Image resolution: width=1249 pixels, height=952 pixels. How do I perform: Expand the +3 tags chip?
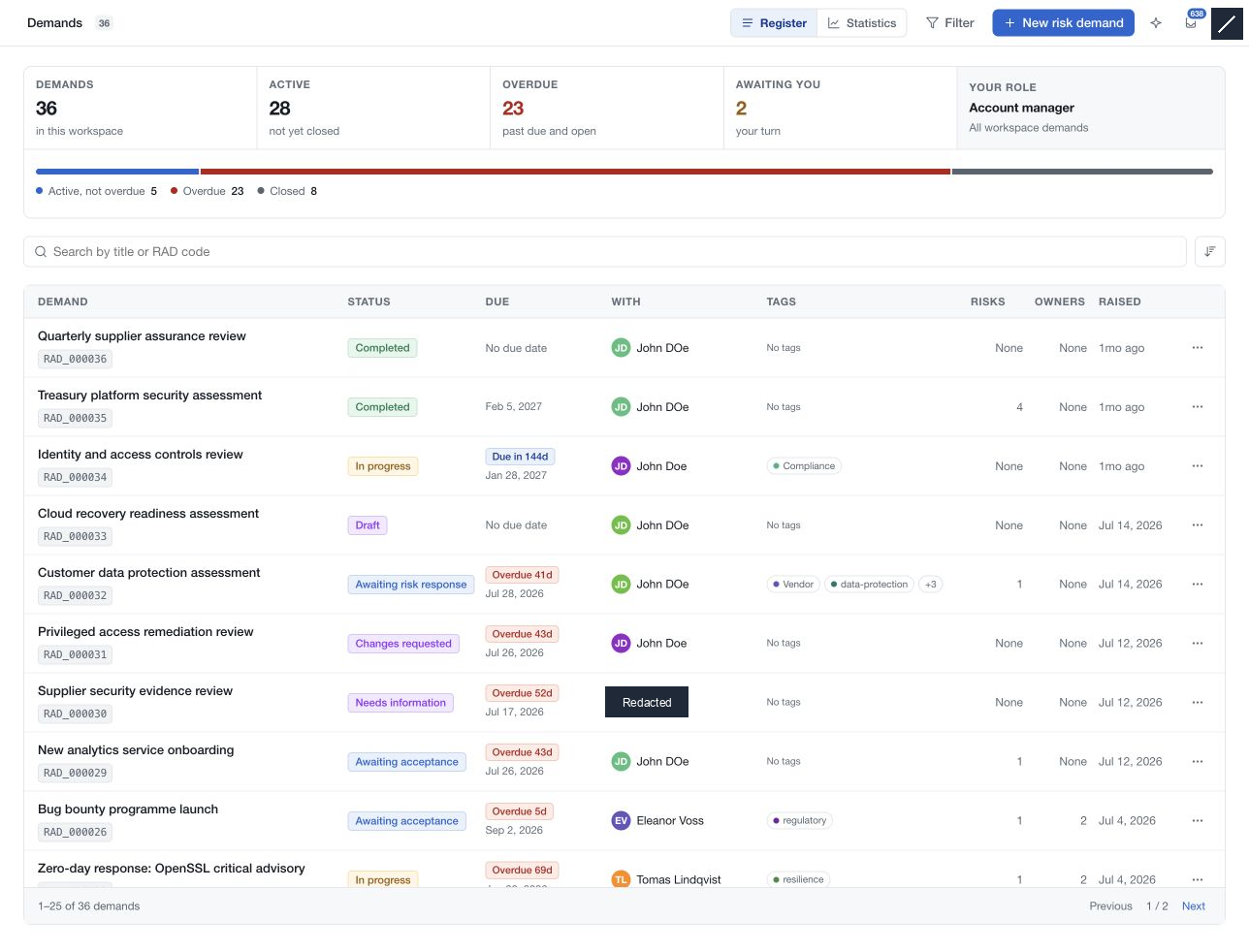click(x=931, y=585)
